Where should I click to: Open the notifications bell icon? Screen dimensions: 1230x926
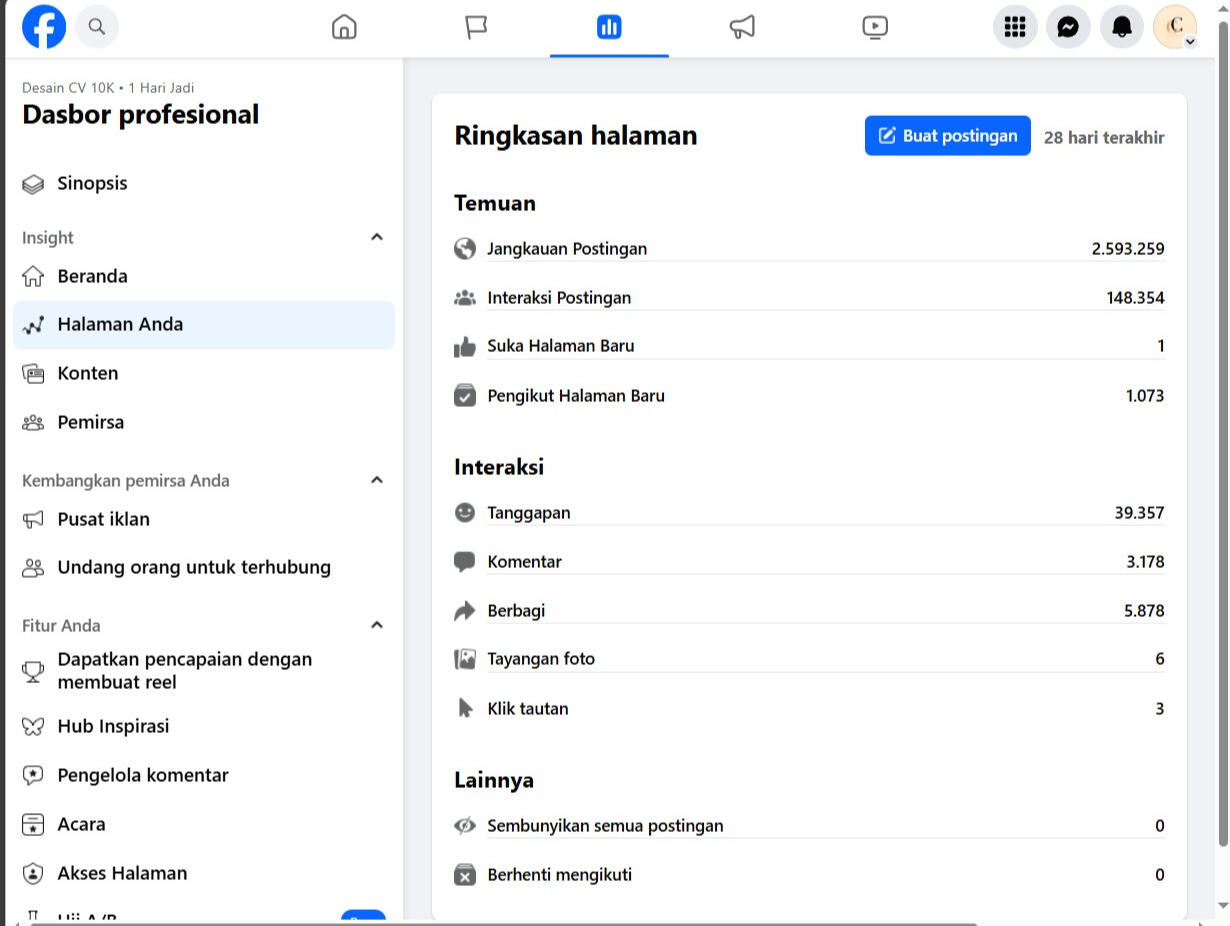point(1122,27)
